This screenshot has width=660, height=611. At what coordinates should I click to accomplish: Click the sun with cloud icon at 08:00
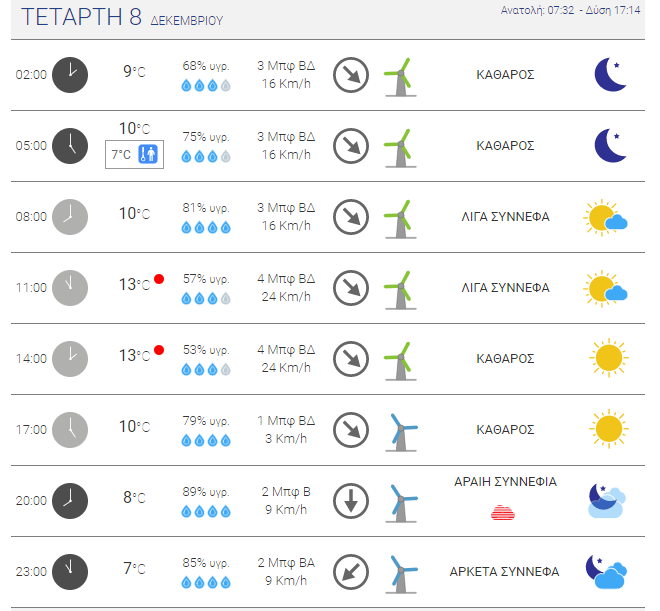(x=605, y=218)
